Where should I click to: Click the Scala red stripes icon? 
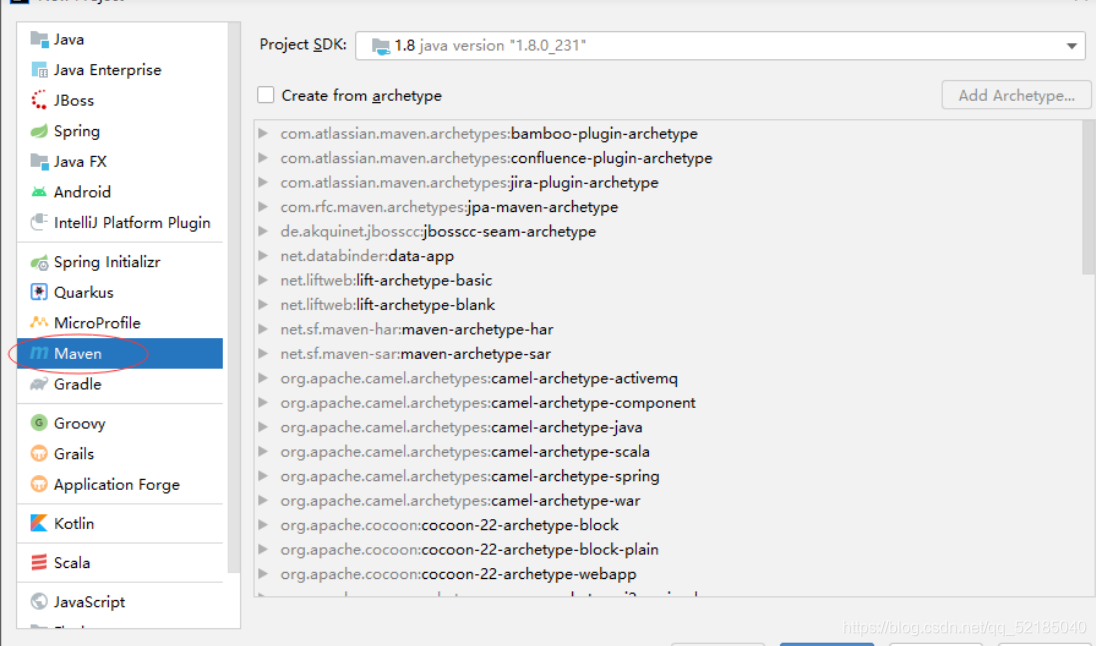pos(39,562)
